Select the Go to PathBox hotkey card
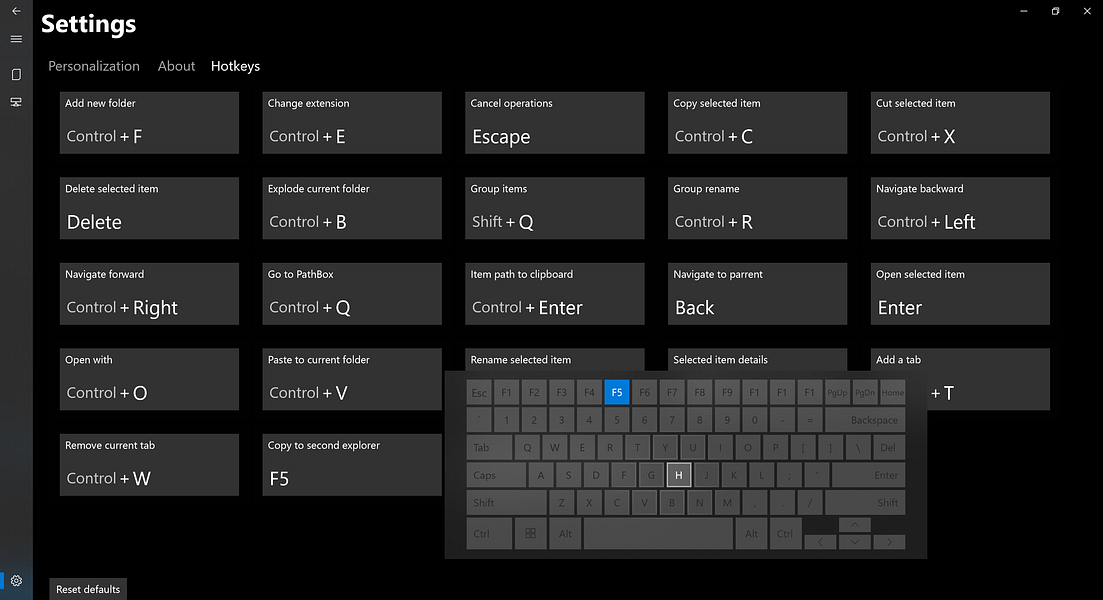1103x600 pixels. pyautogui.click(x=352, y=294)
